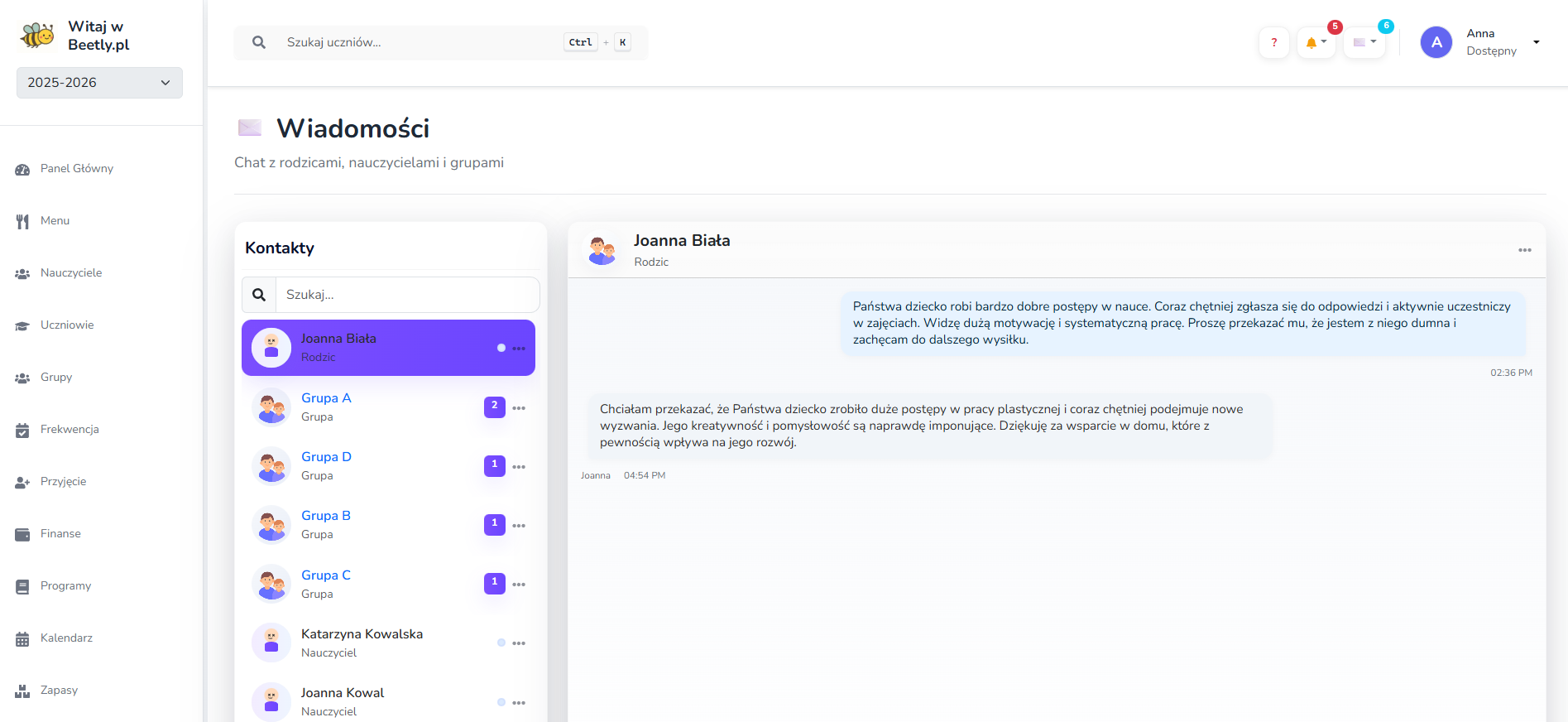Expand the 2025-2026 school year dropdown
Screen dimensions: 1568x722
(99, 83)
